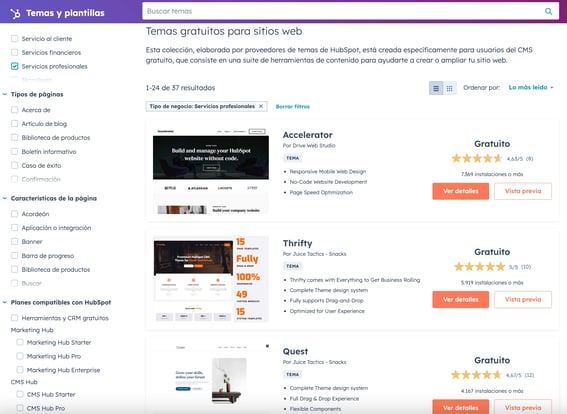Click the 1-24 de 37 resultados text
Viewport: 567px width, 414px height.
(180, 88)
